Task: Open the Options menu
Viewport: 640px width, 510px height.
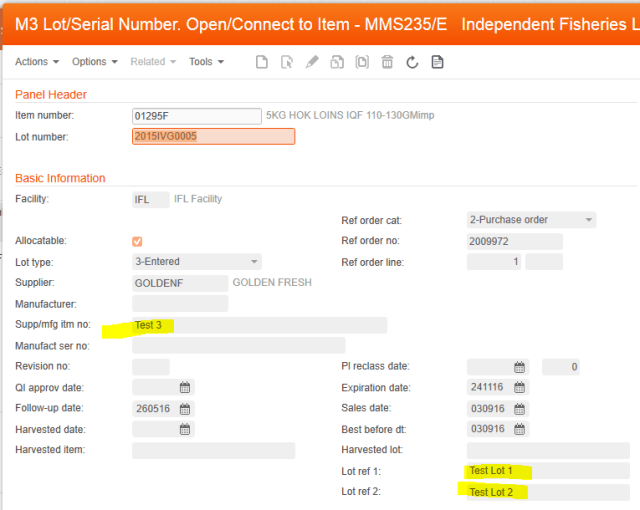Action: (94, 62)
